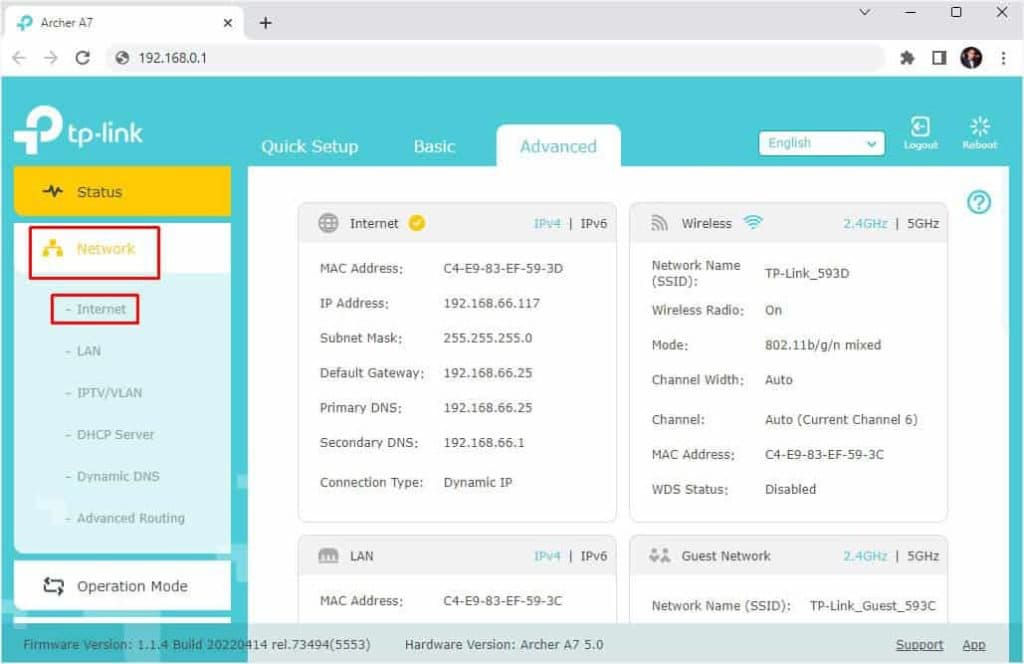The width and height of the screenshot is (1024, 664).
Task: Click the browser address bar
Action: pyautogui.click(x=300, y=58)
